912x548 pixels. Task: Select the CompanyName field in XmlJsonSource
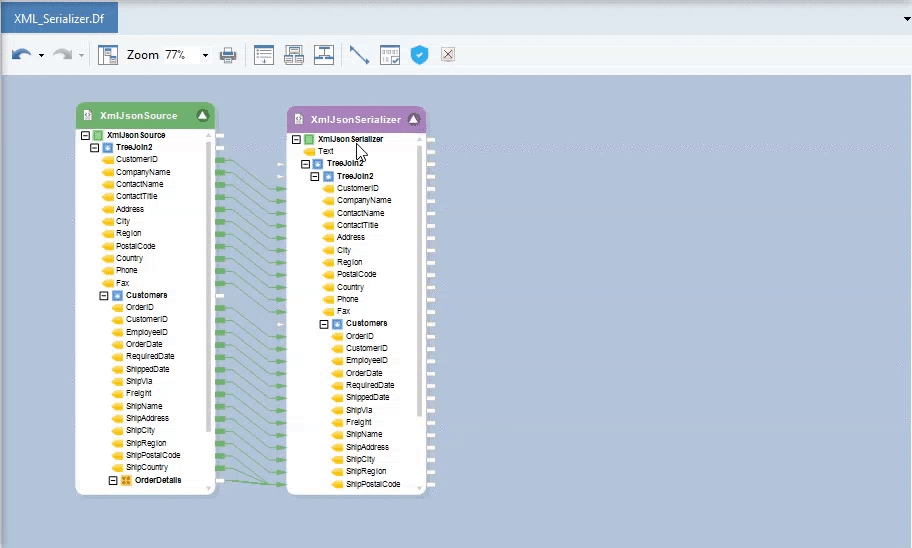pyautogui.click(x=143, y=172)
